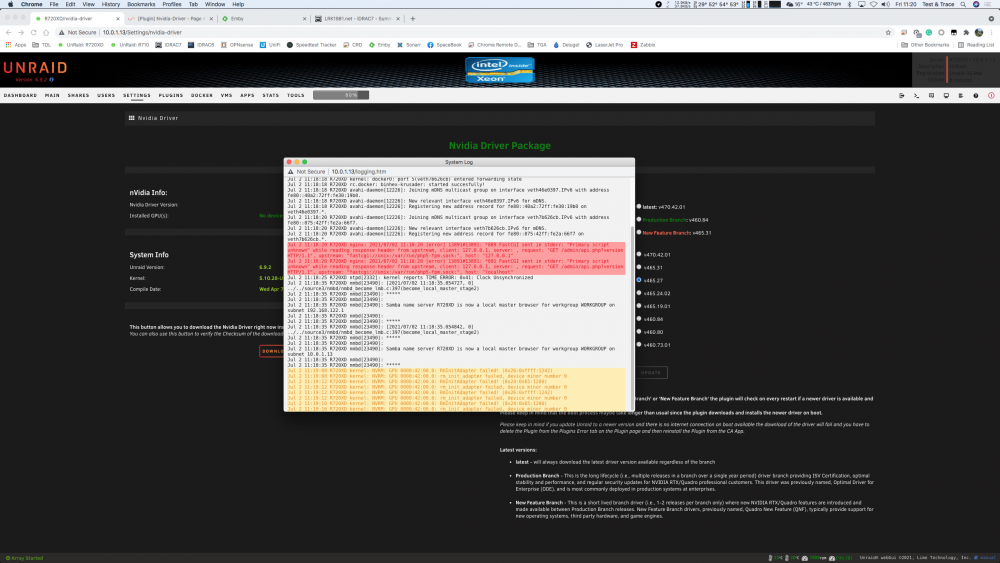The width and height of the screenshot is (1000, 563).
Task: Click the Chrome profile avatar
Action: point(979,33)
